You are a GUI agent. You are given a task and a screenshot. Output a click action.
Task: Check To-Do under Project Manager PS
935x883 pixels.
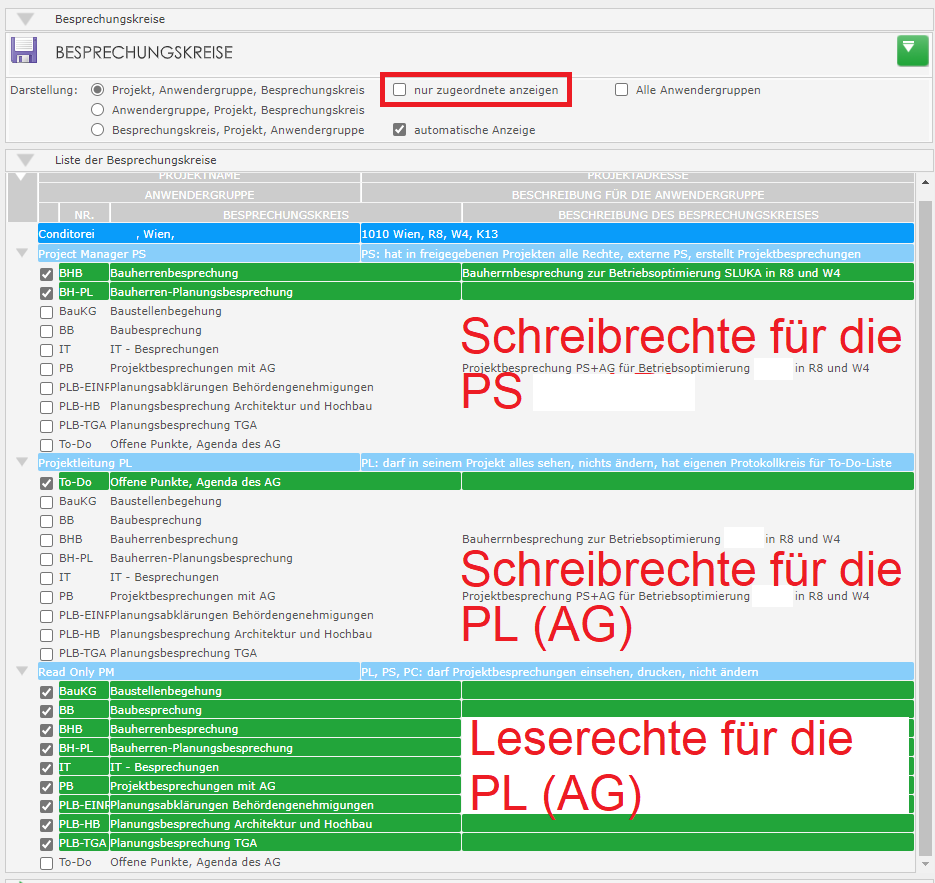(x=47, y=445)
